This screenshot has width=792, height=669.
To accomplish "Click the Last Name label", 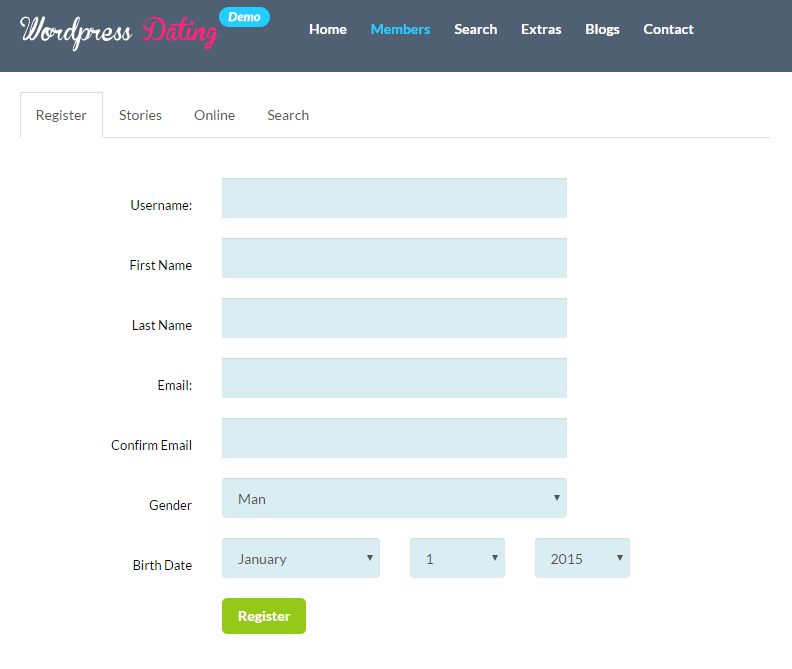I will point(162,325).
